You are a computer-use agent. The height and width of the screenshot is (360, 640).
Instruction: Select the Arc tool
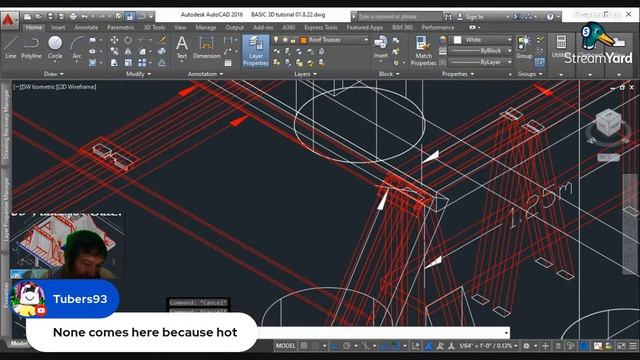(x=77, y=47)
